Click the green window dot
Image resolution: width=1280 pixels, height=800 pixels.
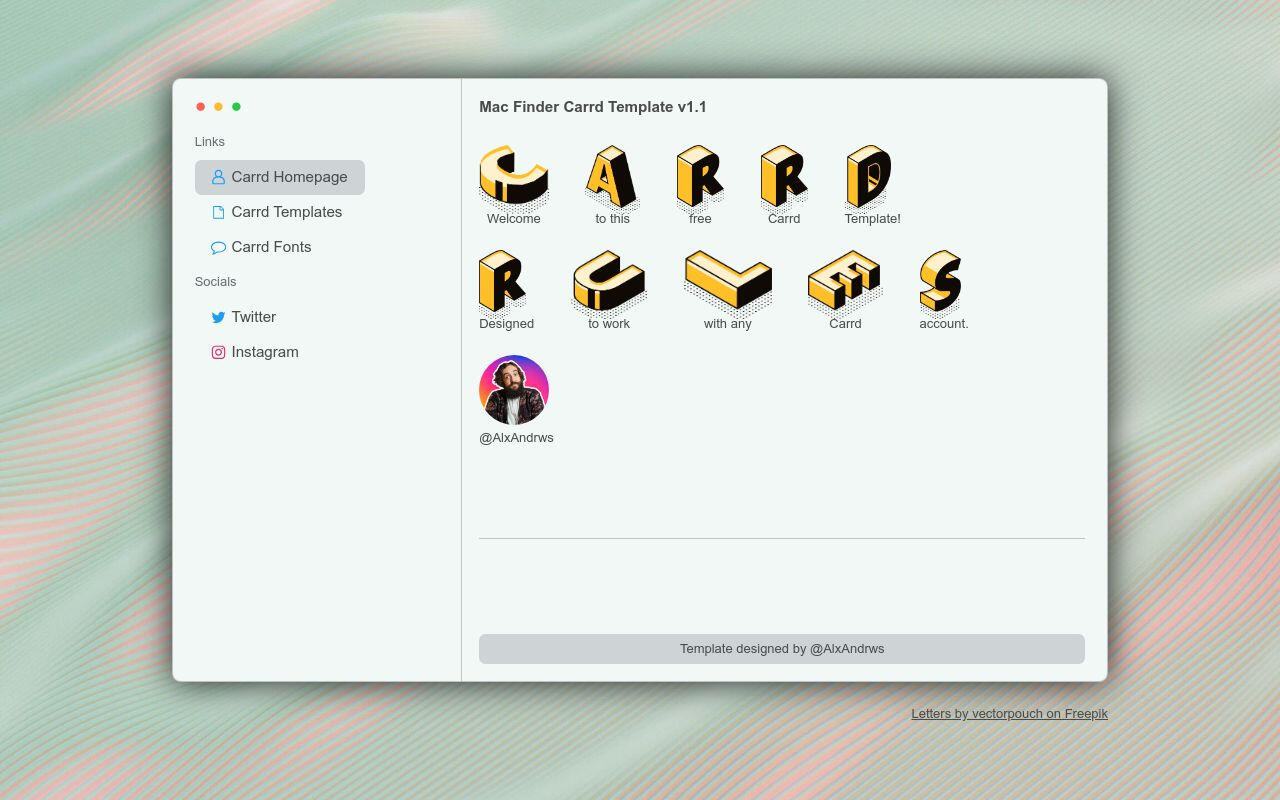236,107
